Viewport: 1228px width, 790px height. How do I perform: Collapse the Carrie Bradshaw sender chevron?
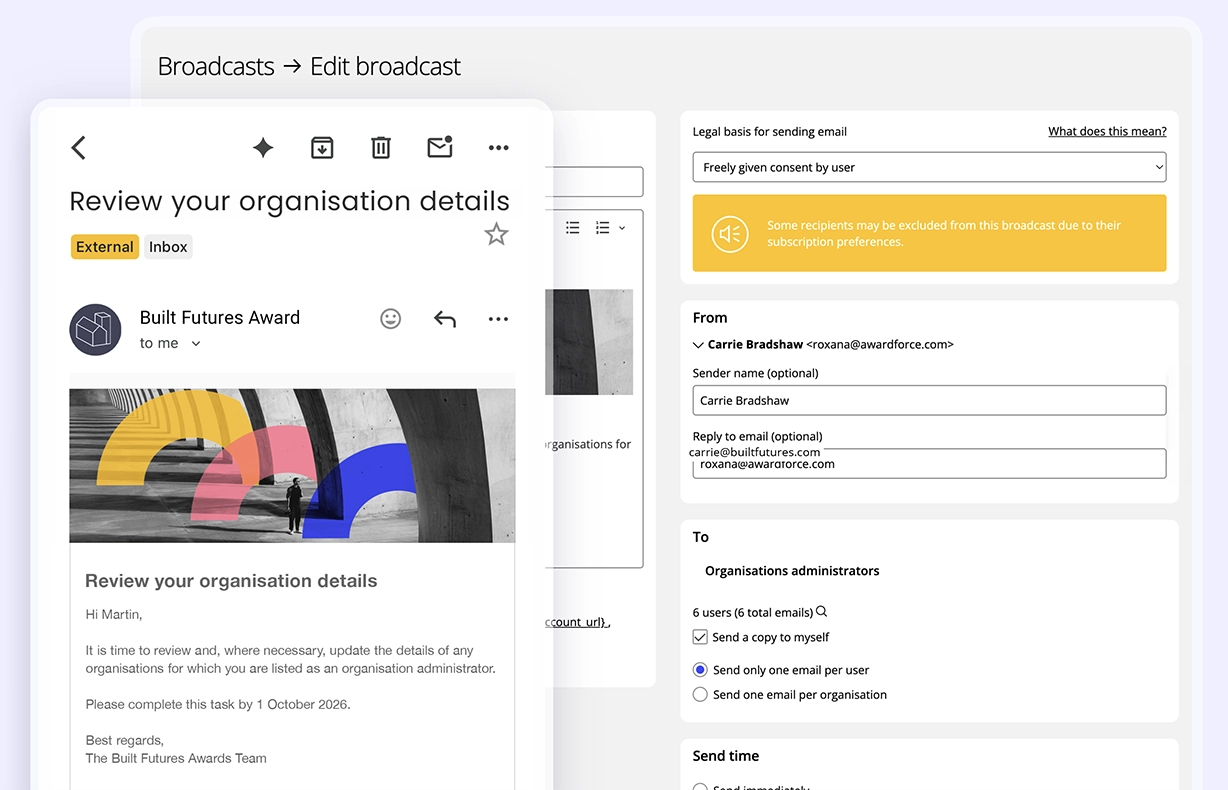(x=698, y=345)
